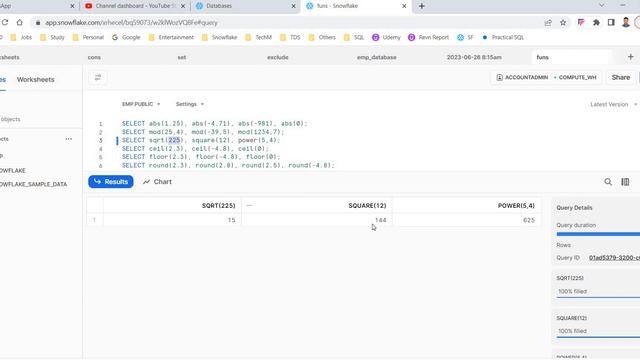Switch to the Databases browser tab
Screen dimensions: 640x360
coord(245,6)
